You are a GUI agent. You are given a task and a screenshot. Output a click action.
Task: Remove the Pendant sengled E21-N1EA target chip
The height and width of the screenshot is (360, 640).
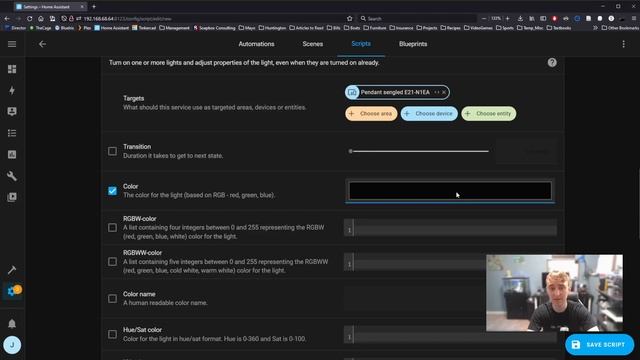pos(444,92)
